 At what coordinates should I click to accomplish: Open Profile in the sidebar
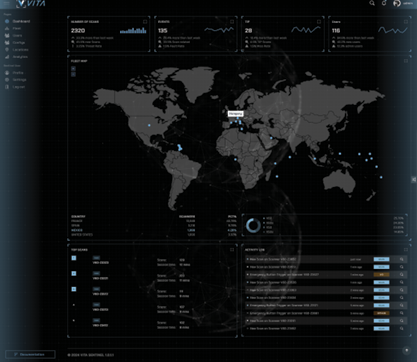pyautogui.click(x=14, y=73)
